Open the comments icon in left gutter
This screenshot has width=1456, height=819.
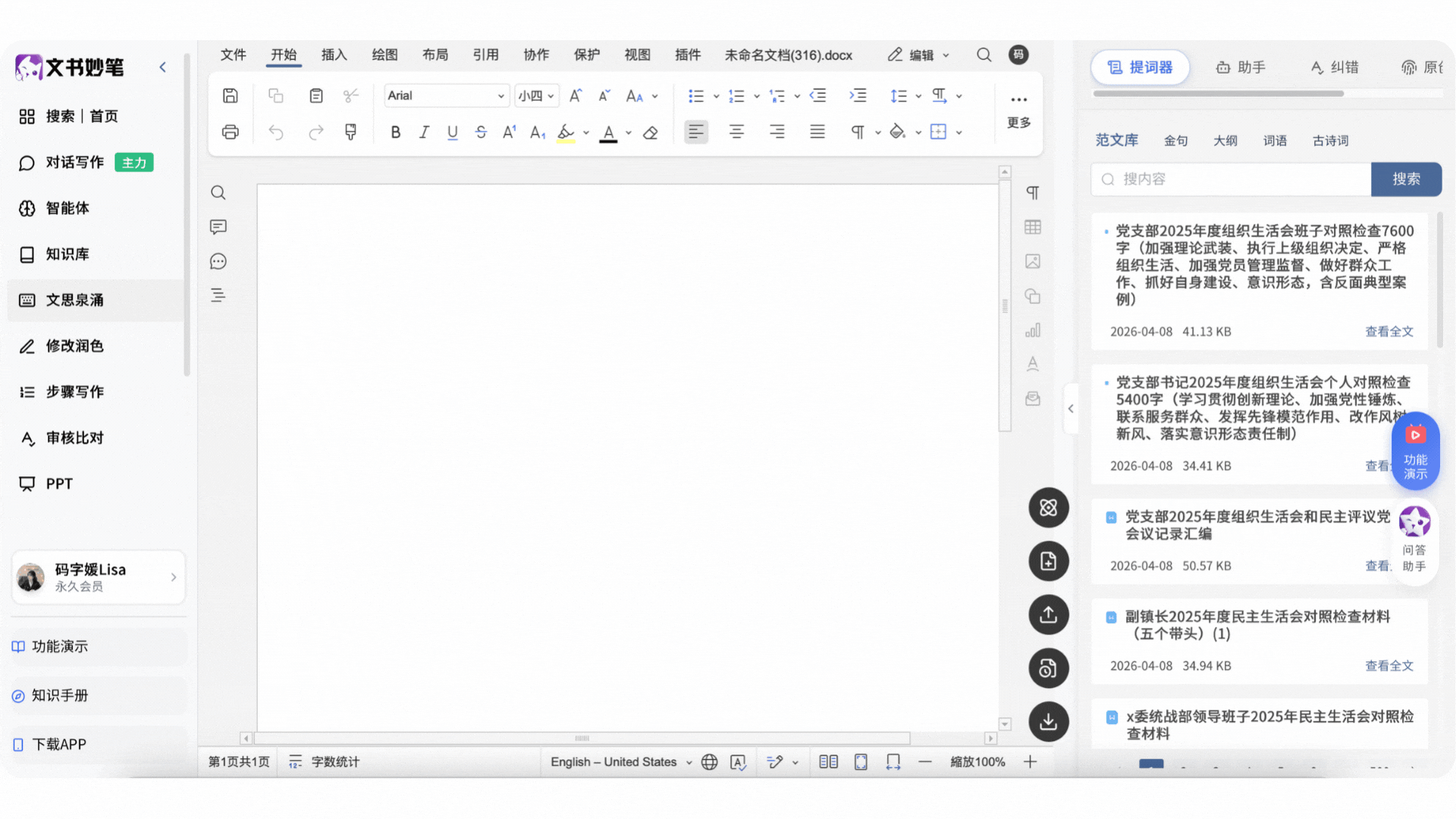218,227
